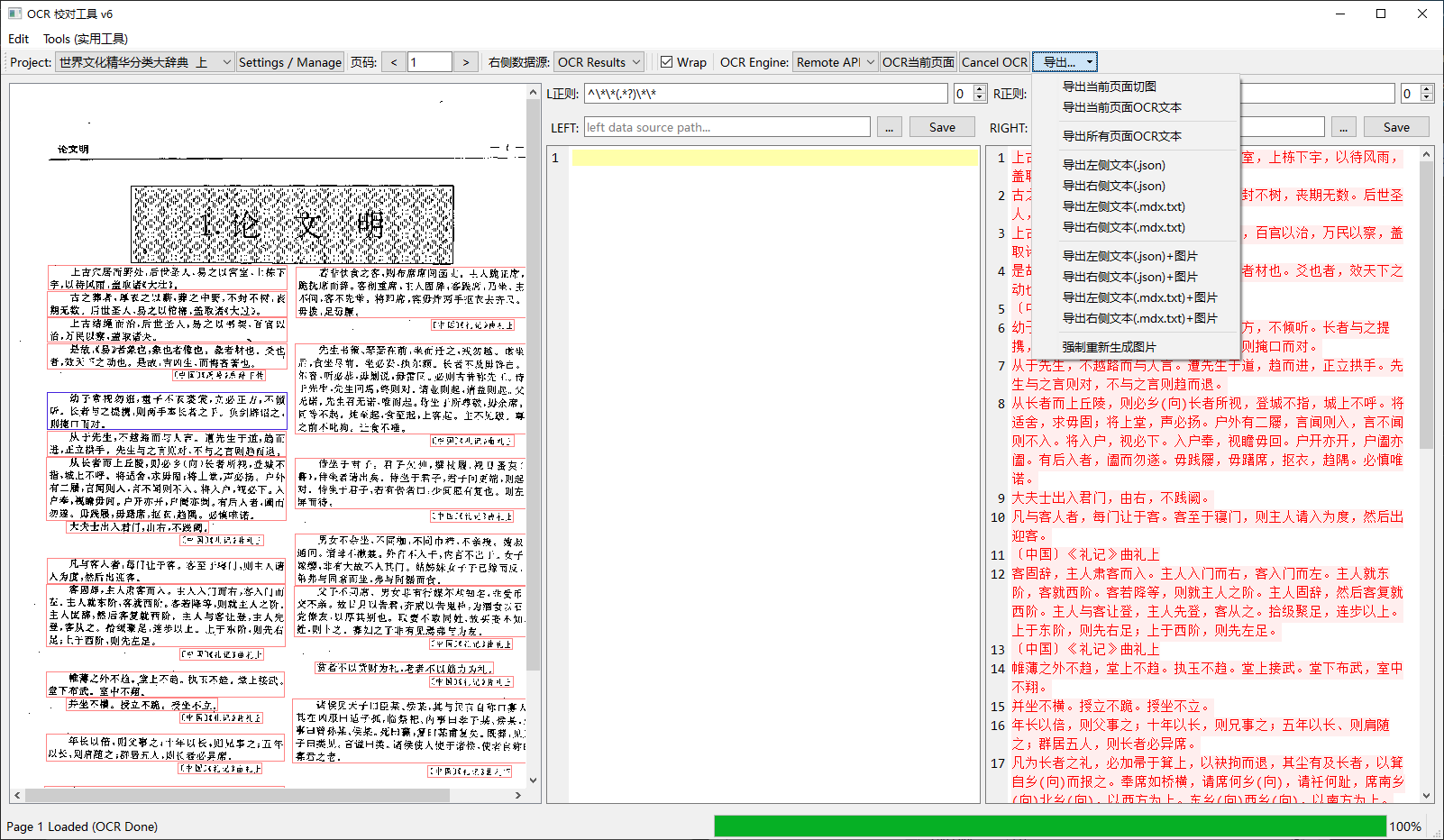Click the Page 1 Loaded status text

pos(82,826)
